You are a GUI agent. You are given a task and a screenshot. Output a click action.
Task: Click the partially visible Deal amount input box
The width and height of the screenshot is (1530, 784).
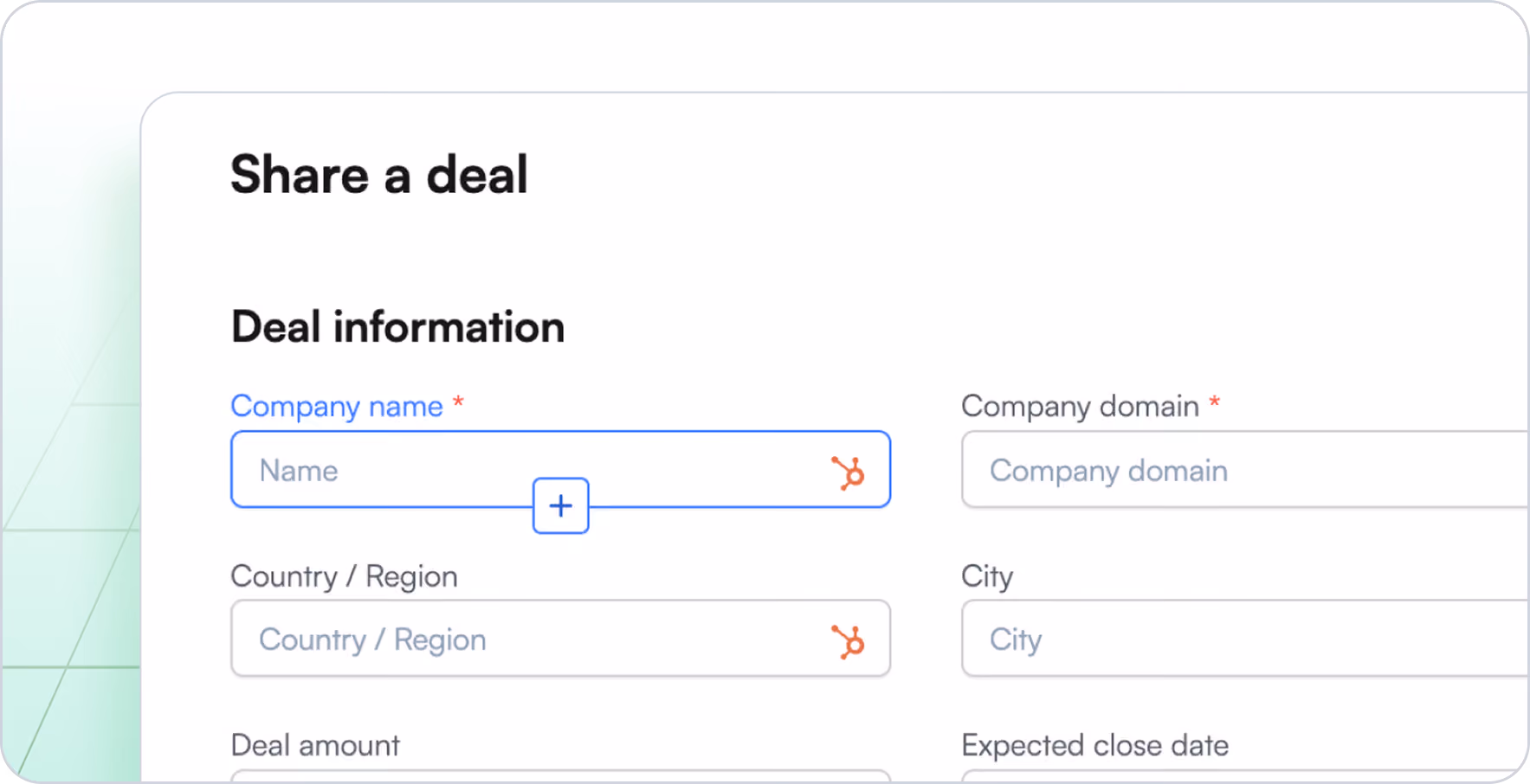click(560, 776)
